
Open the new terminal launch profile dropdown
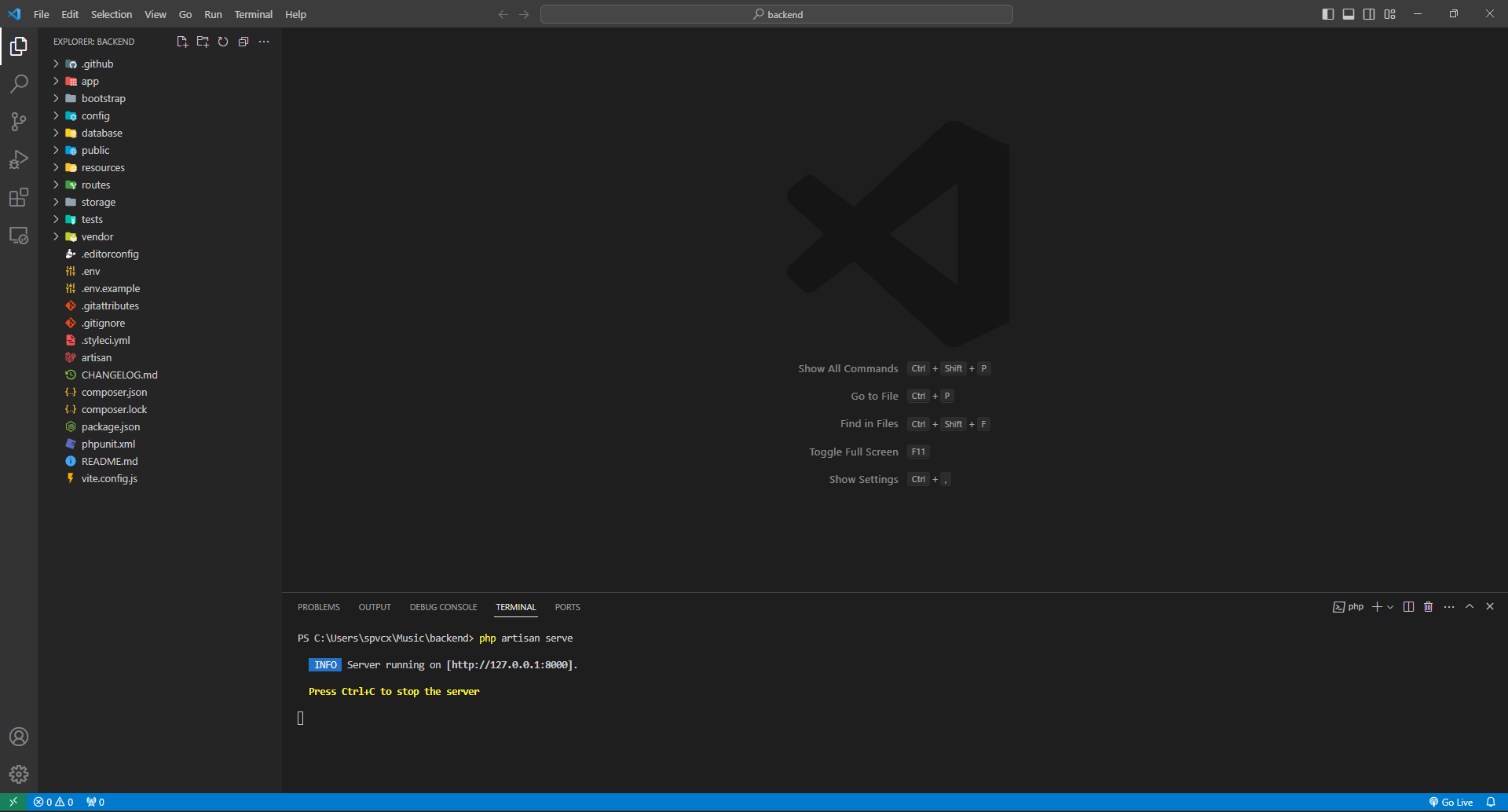(x=1391, y=607)
